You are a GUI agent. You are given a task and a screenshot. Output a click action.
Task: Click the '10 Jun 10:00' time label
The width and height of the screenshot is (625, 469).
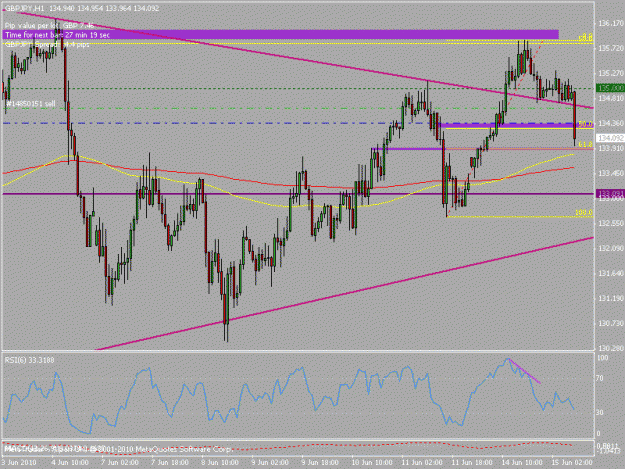(371, 463)
